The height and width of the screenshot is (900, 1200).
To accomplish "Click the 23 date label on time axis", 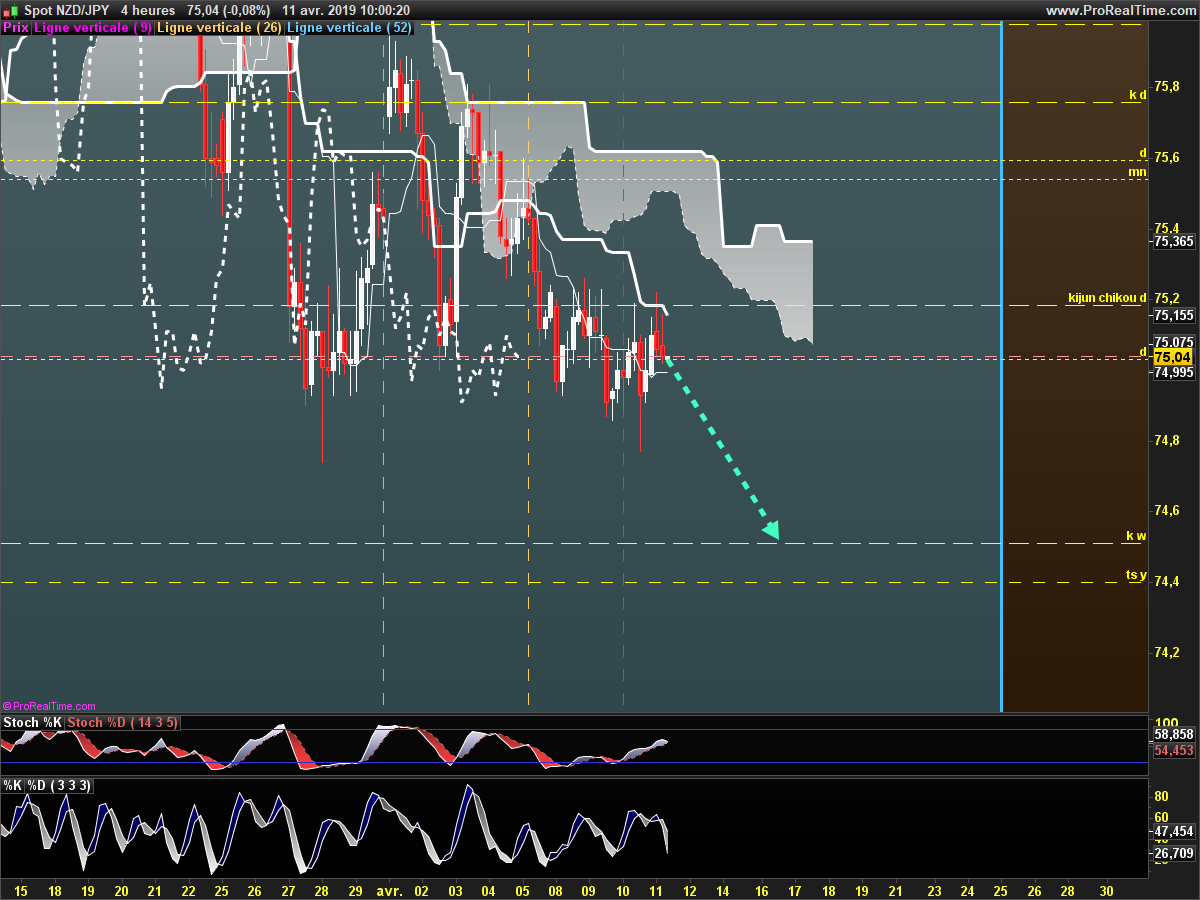I will (x=934, y=890).
